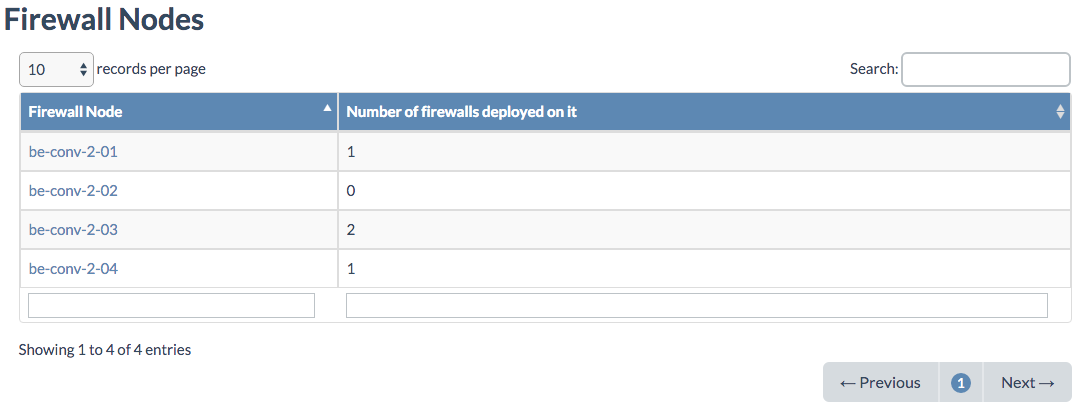Click 'Number of firewalls deployed on it' header text
Screen dimensions: 1080x416
pos(461,112)
